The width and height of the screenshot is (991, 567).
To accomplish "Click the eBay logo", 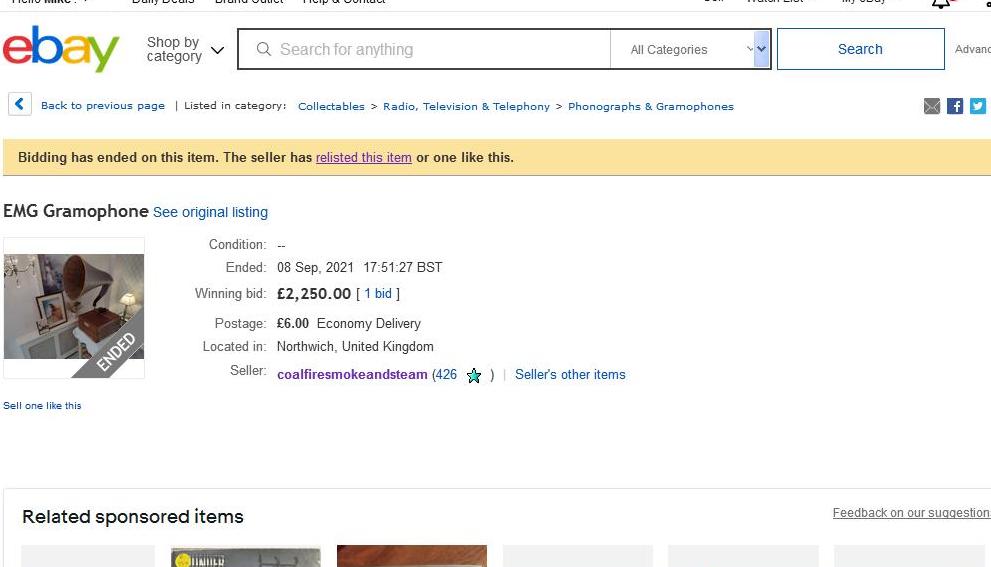I will tap(61, 49).
